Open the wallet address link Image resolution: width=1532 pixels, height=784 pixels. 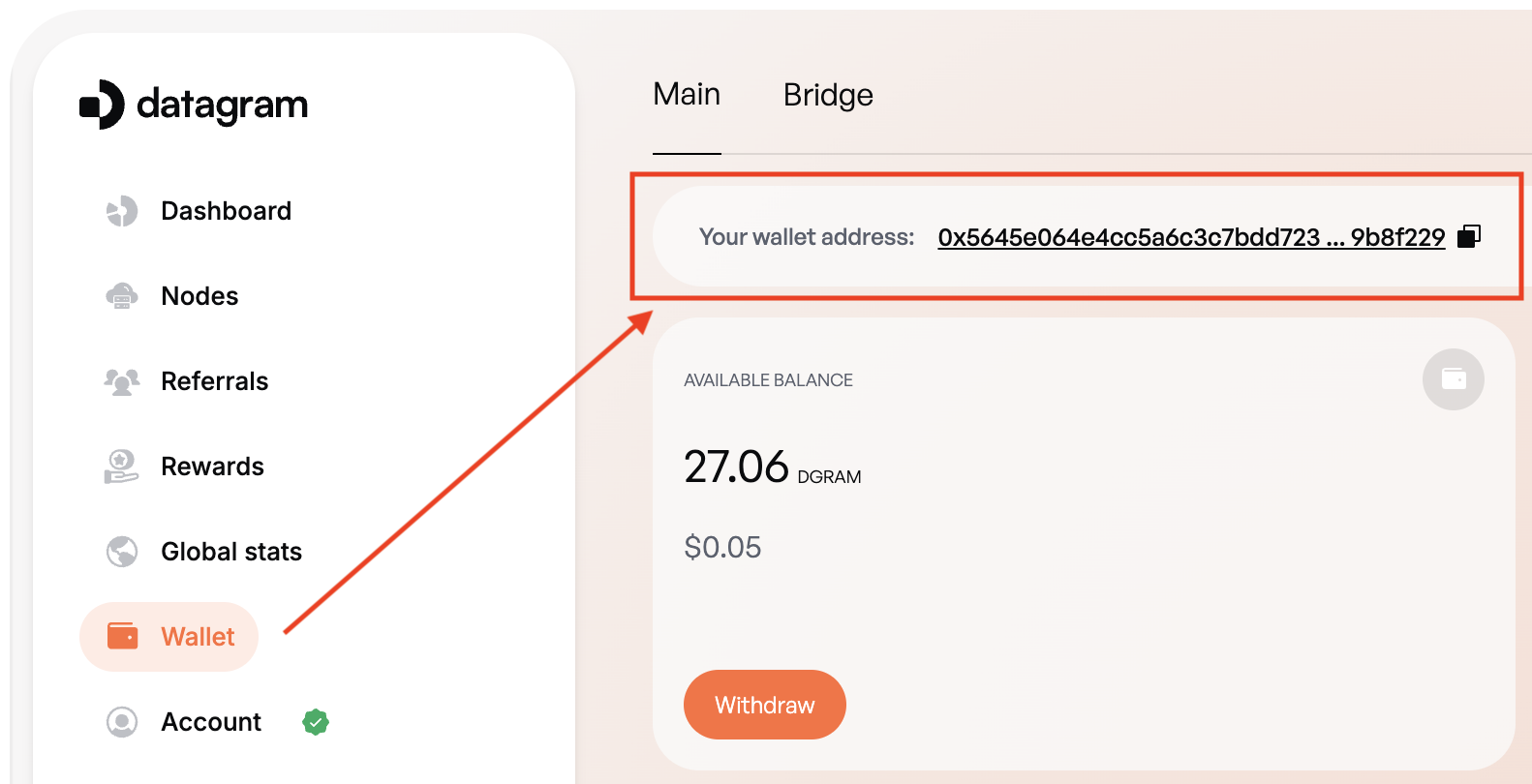click(x=1190, y=236)
